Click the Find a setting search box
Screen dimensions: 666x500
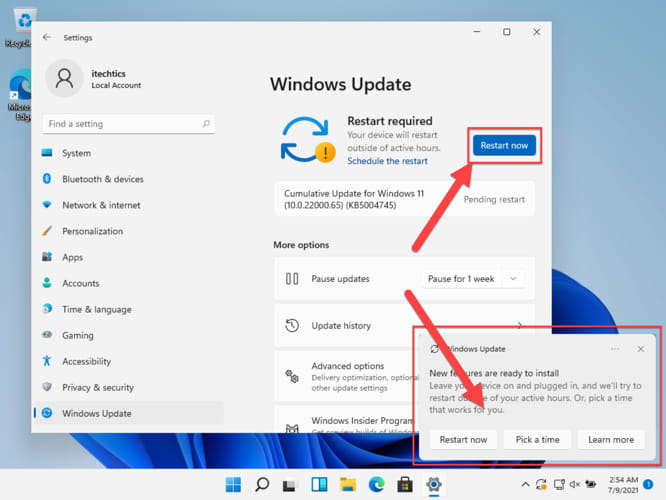click(x=129, y=124)
